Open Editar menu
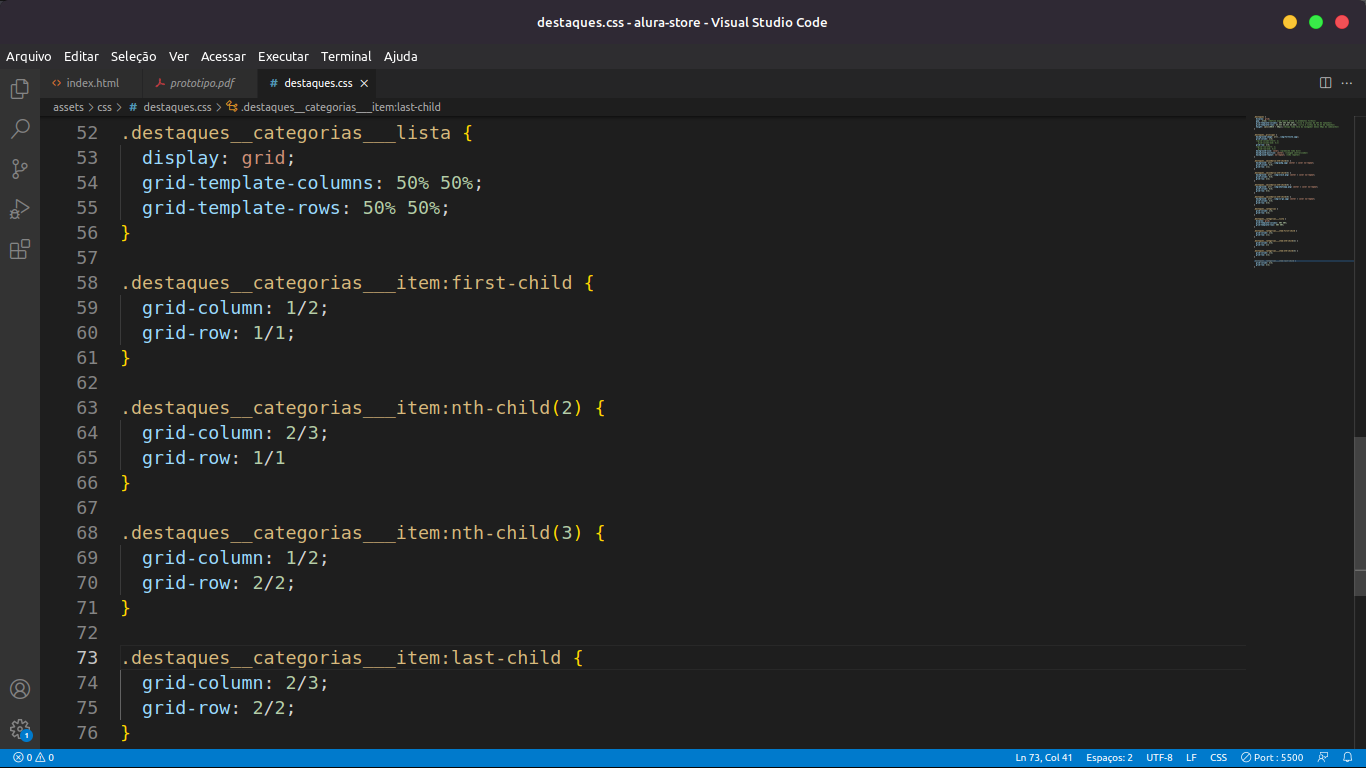The image size is (1366, 768). point(82,56)
